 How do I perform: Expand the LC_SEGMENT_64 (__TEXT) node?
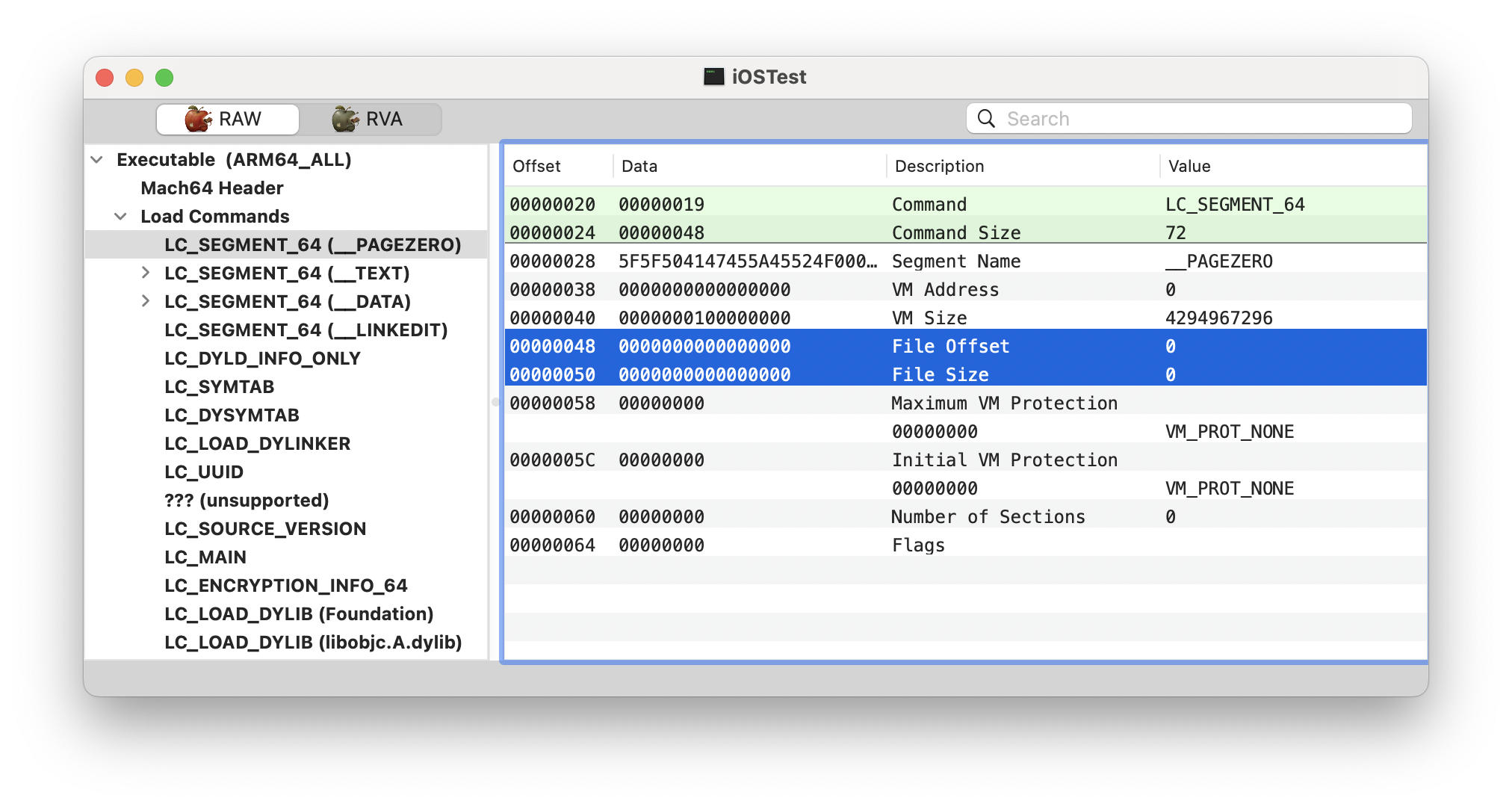click(146, 273)
